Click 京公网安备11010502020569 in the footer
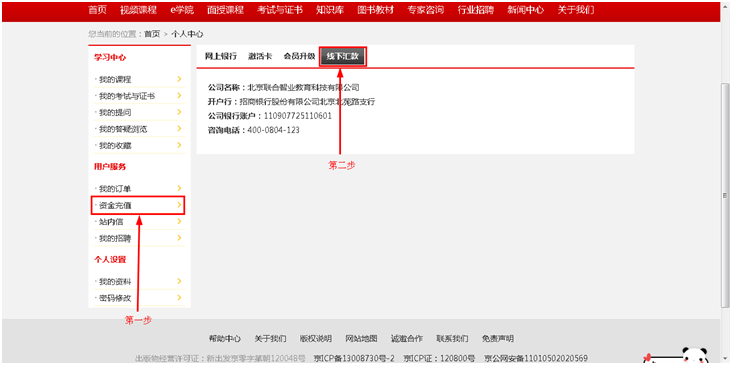The width and height of the screenshot is (732, 365). 536,358
